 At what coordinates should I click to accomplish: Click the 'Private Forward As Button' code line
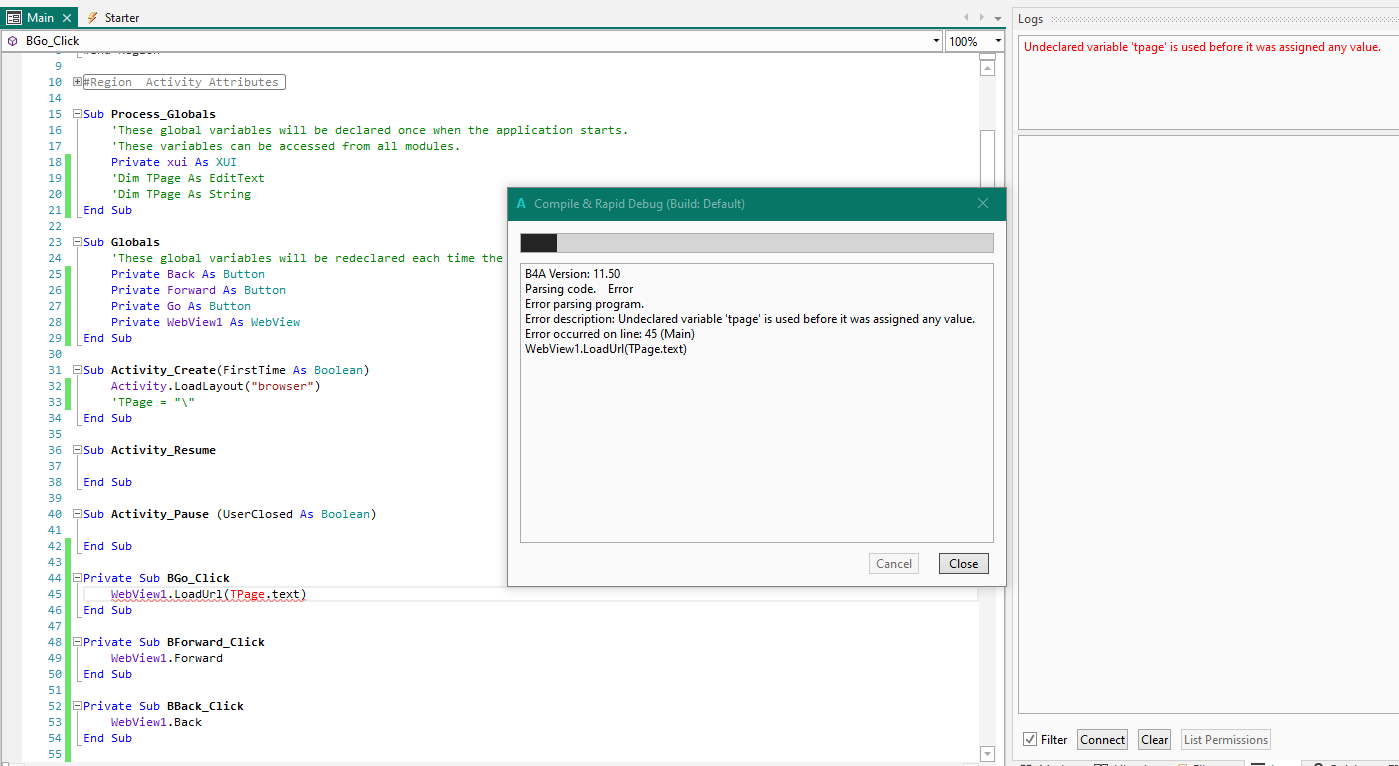coord(198,290)
